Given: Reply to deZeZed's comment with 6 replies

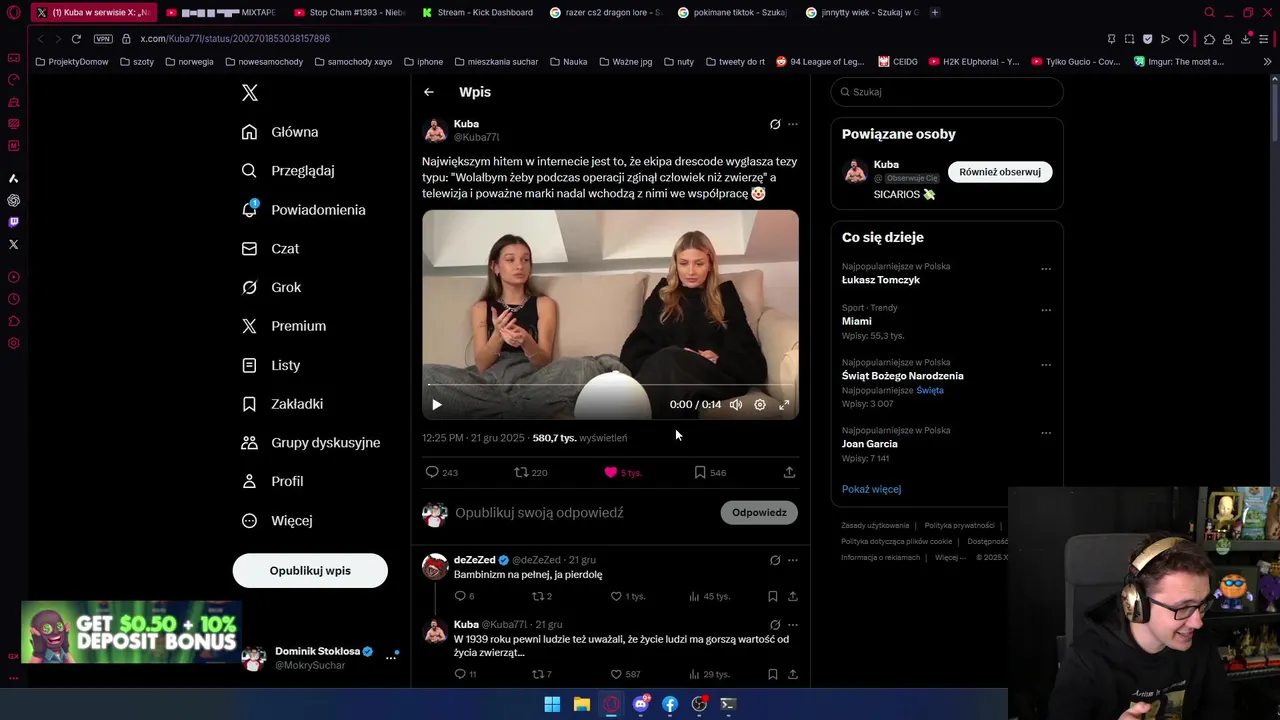Looking at the screenshot, I should pyautogui.click(x=464, y=596).
